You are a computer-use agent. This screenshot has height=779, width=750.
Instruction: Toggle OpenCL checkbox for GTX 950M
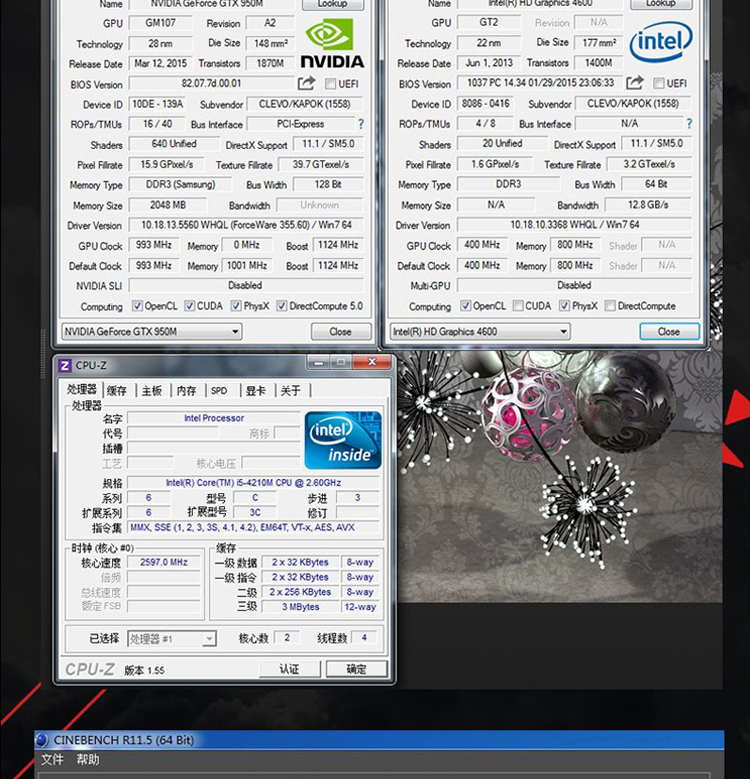pyautogui.click(x=137, y=306)
